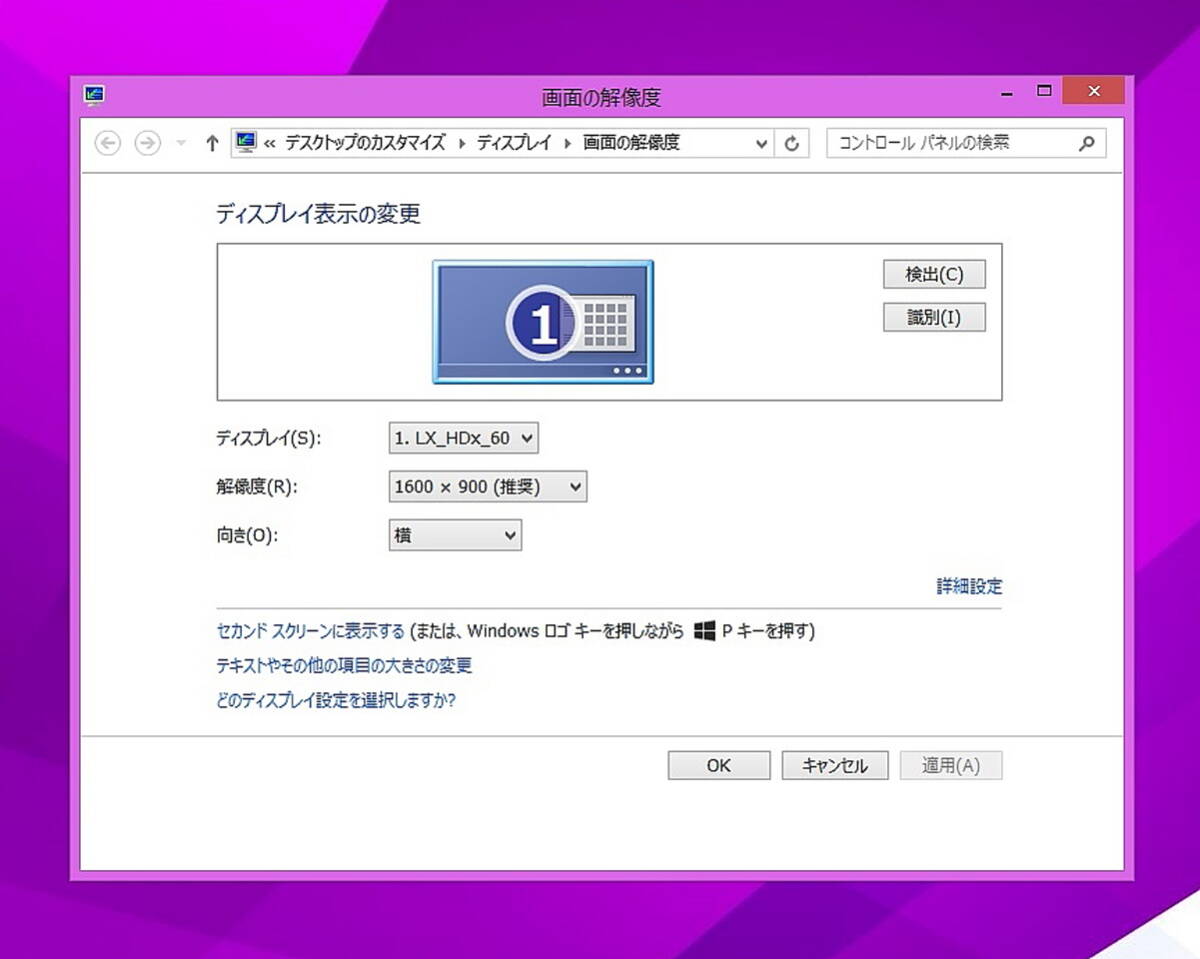This screenshot has width=1200, height=959.
Task: Click the Windows logo icon in the hint text
Action: pyautogui.click(x=704, y=631)
